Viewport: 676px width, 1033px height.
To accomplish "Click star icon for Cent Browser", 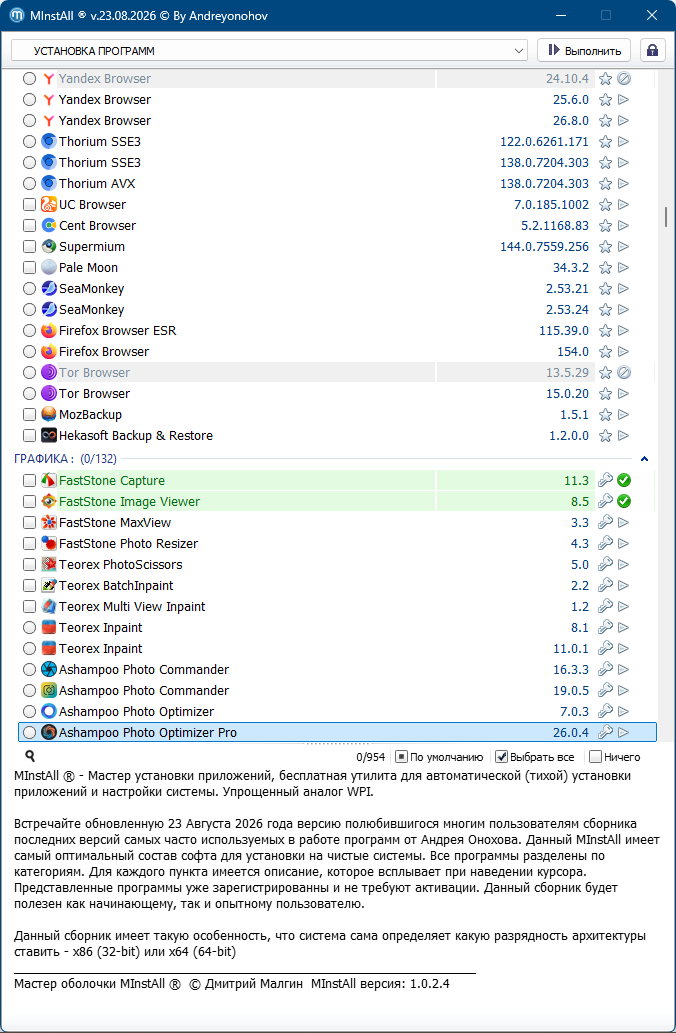I will [605, 226].
